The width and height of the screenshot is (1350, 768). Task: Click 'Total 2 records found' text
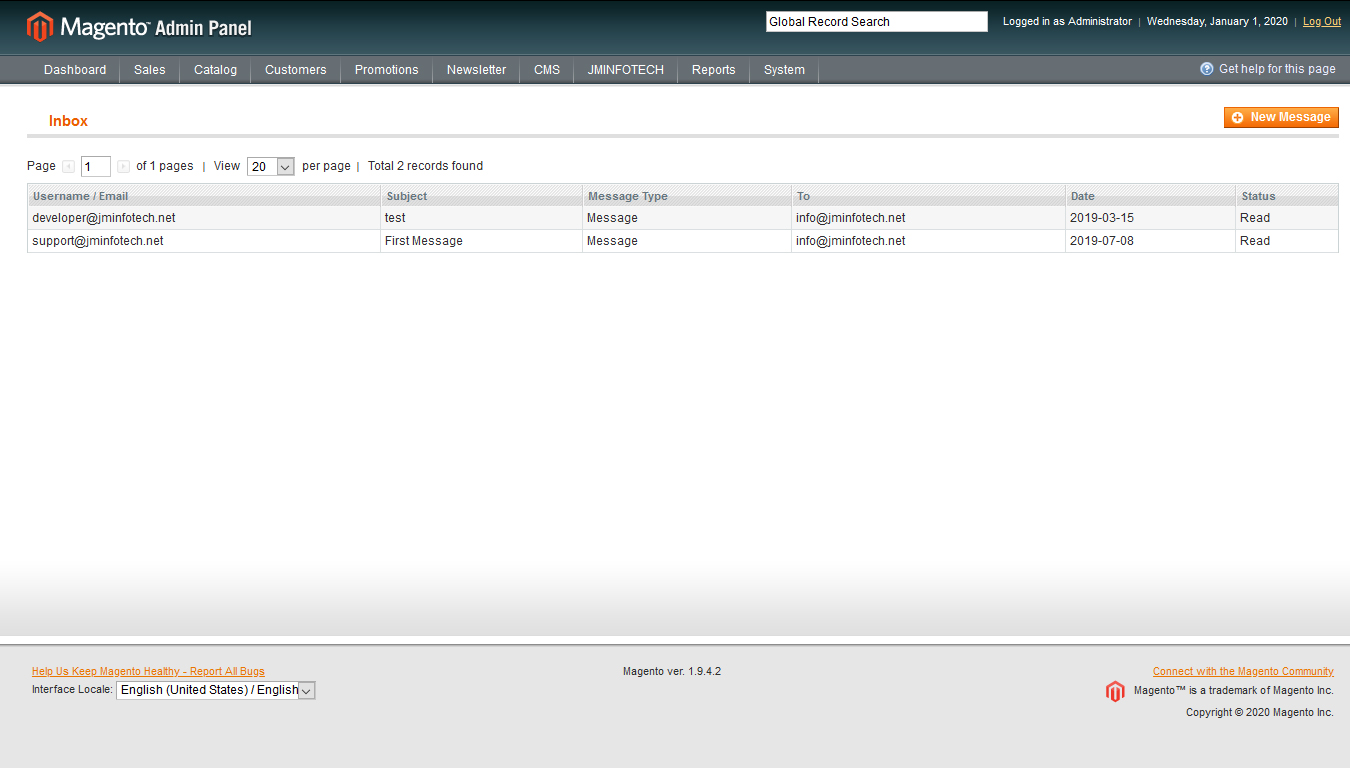[x=425, y=166]
